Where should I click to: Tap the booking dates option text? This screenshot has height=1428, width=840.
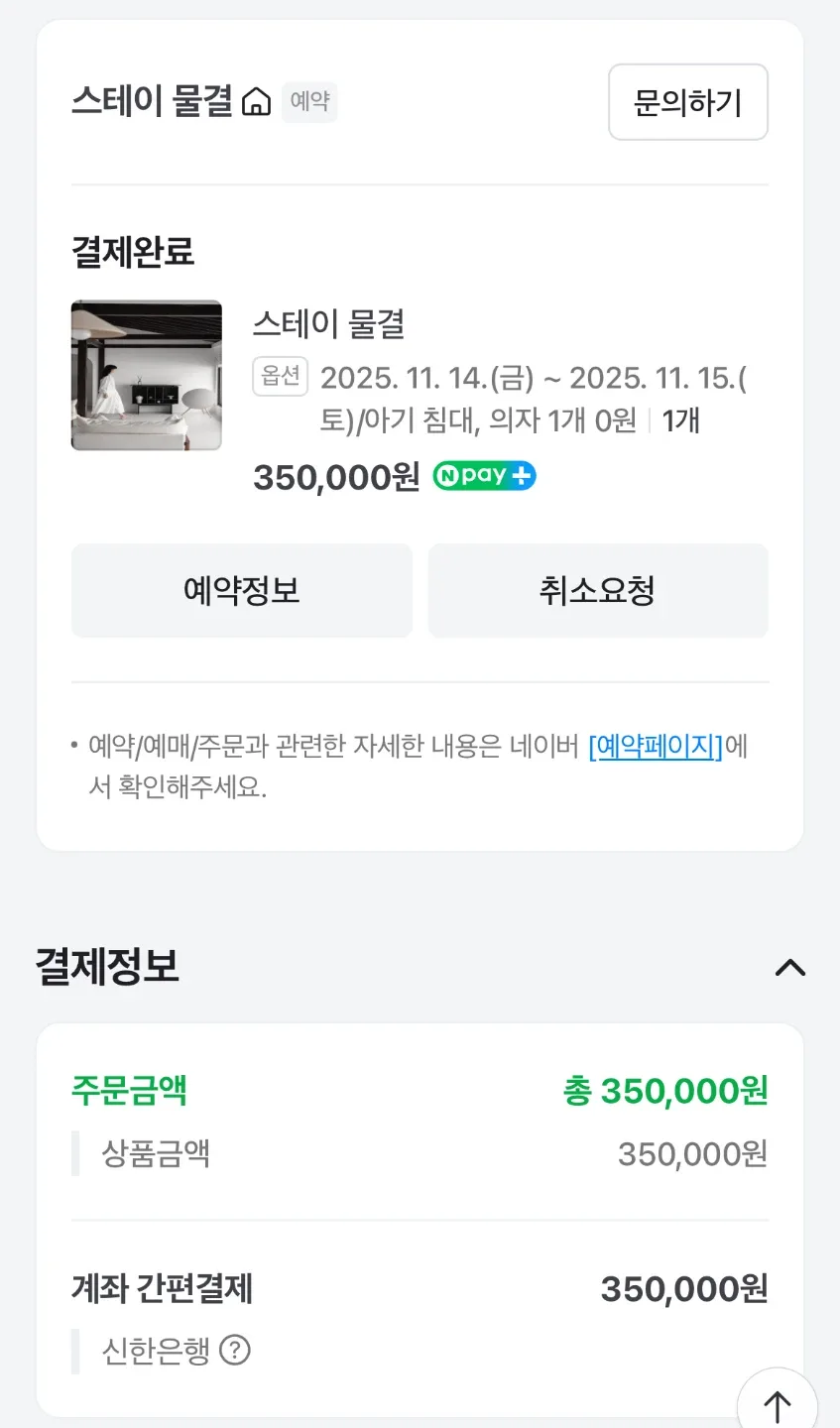pyautogui.click(x=533, y=399)
